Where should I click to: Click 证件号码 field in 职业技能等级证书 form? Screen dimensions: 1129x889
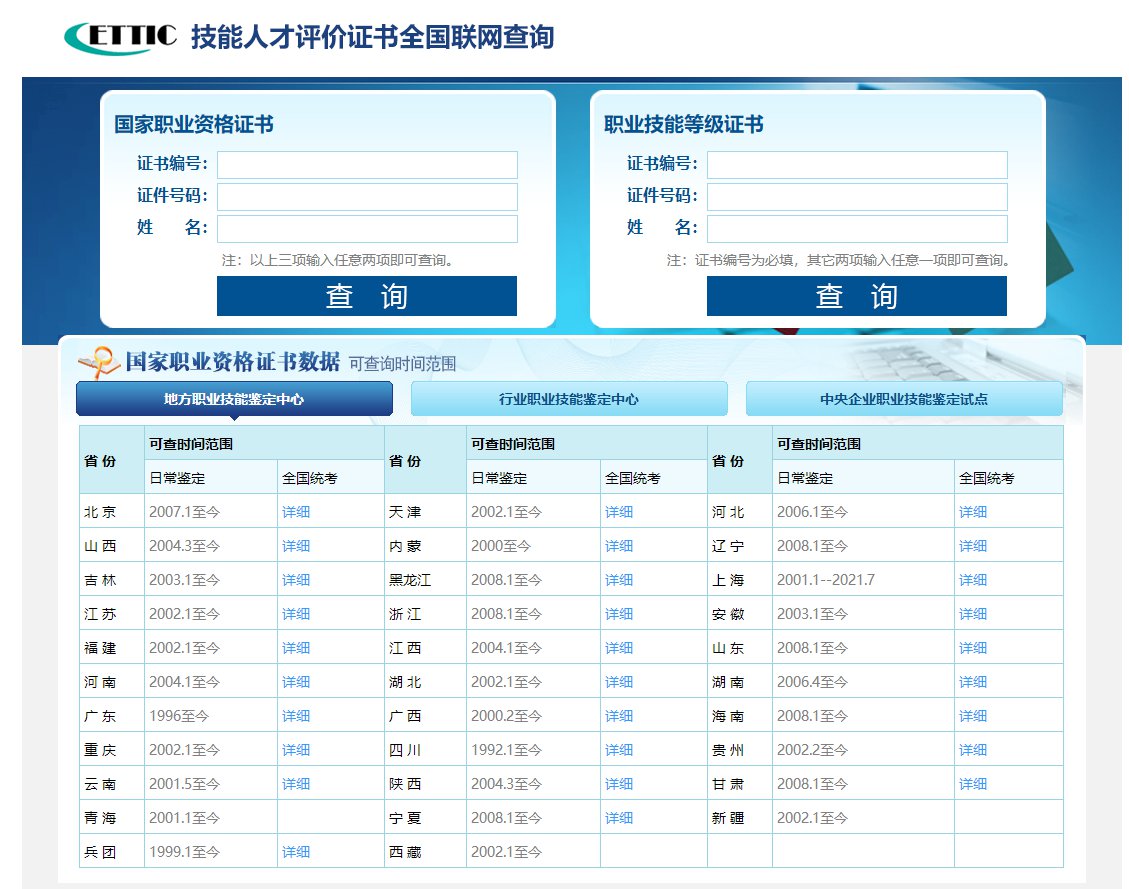pos(857,197)
